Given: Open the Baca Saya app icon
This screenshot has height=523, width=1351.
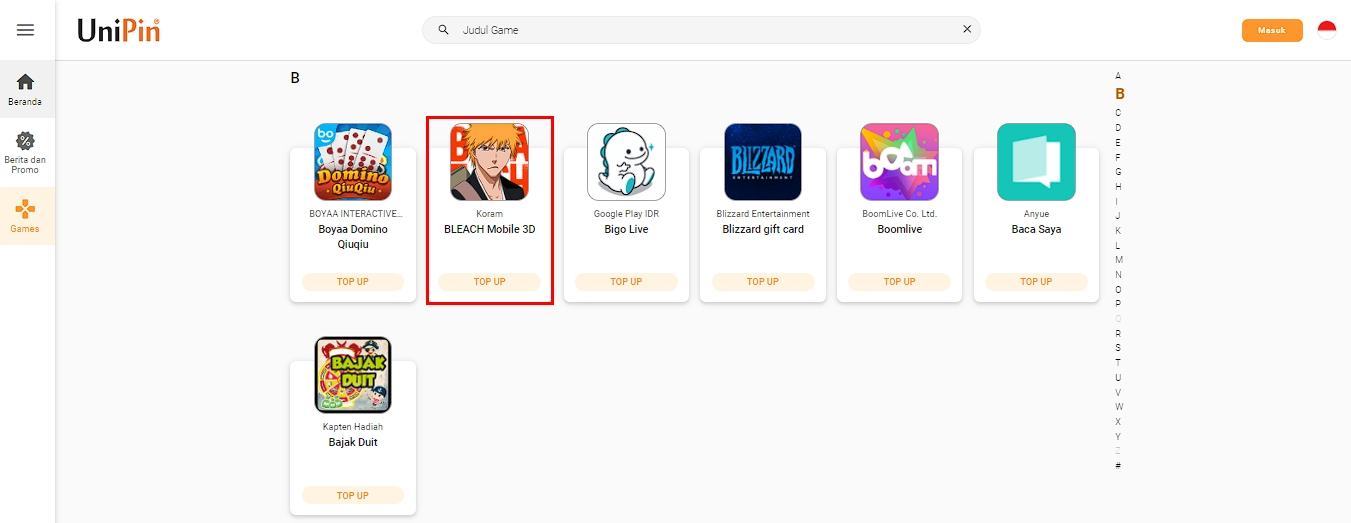Looking at the screenshot, I should (1036, 162).
